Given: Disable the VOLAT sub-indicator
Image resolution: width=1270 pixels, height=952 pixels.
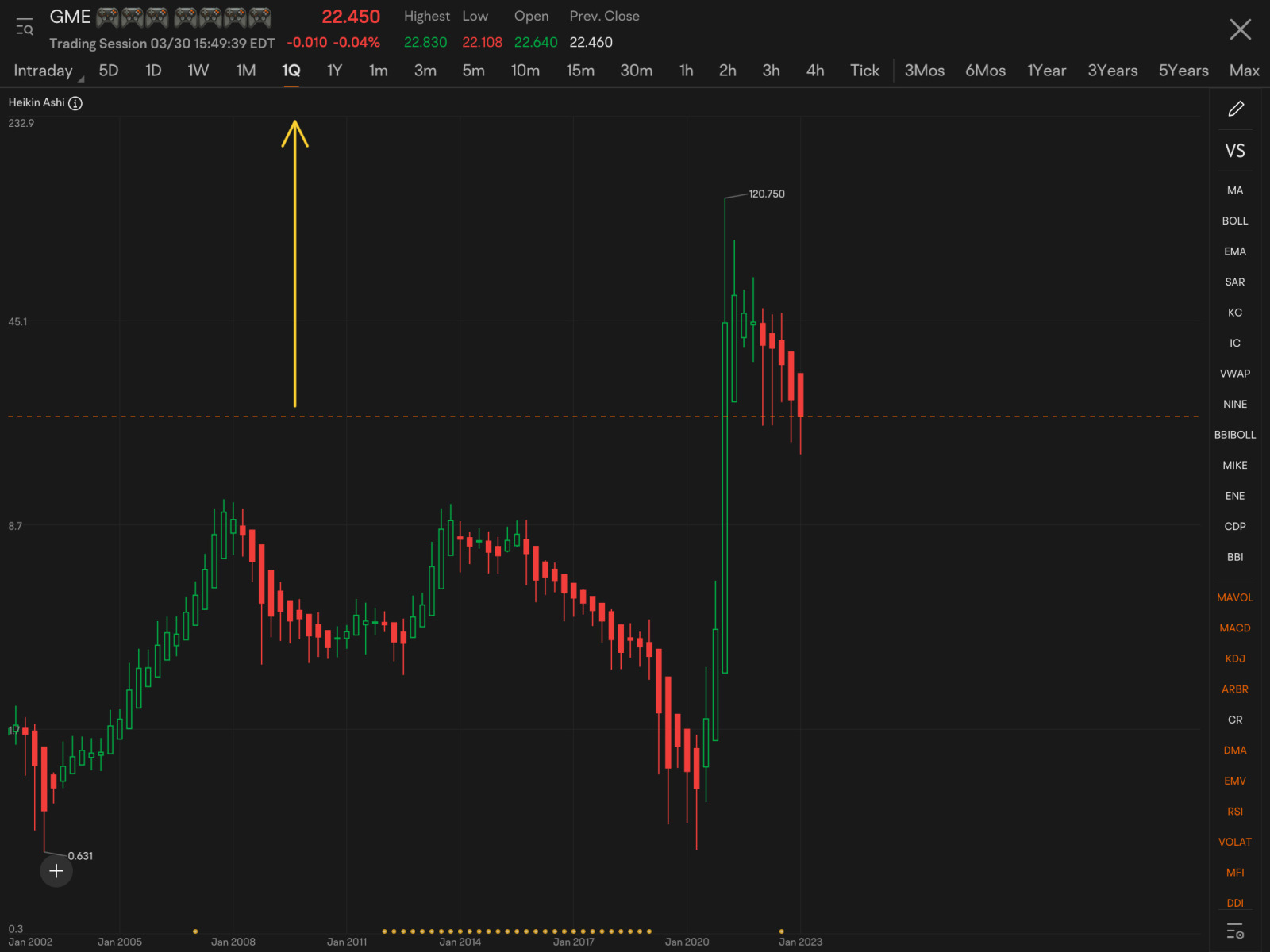Looking at the screenshot, I should point(1235,842).
